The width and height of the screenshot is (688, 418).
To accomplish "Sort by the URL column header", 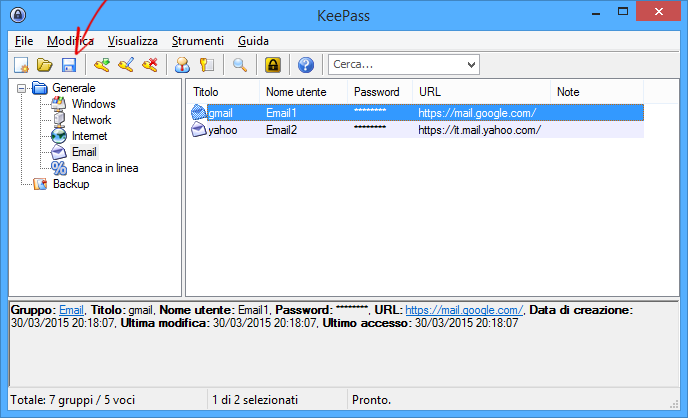I will tap(481, 92).
